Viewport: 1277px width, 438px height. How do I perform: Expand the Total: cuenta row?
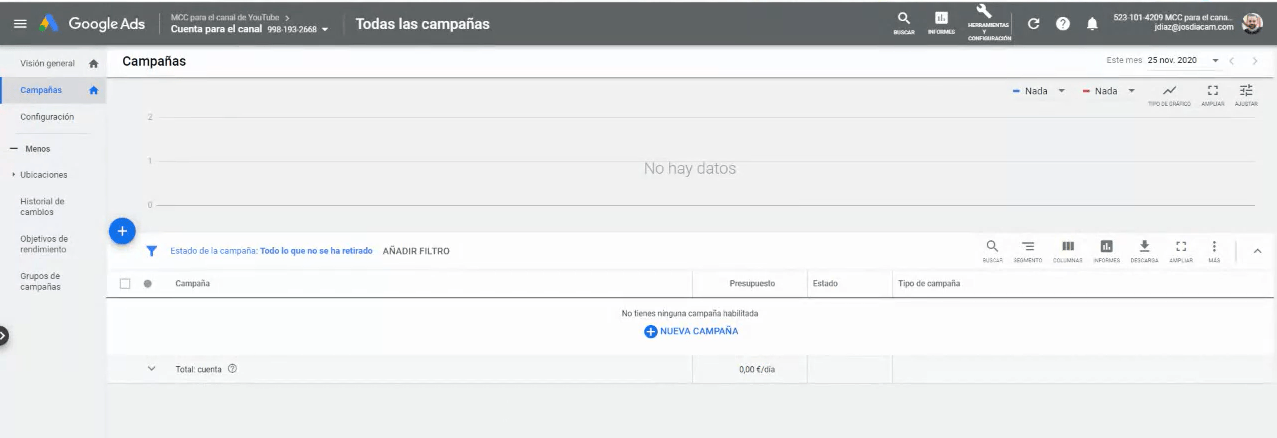pos(152,369)
